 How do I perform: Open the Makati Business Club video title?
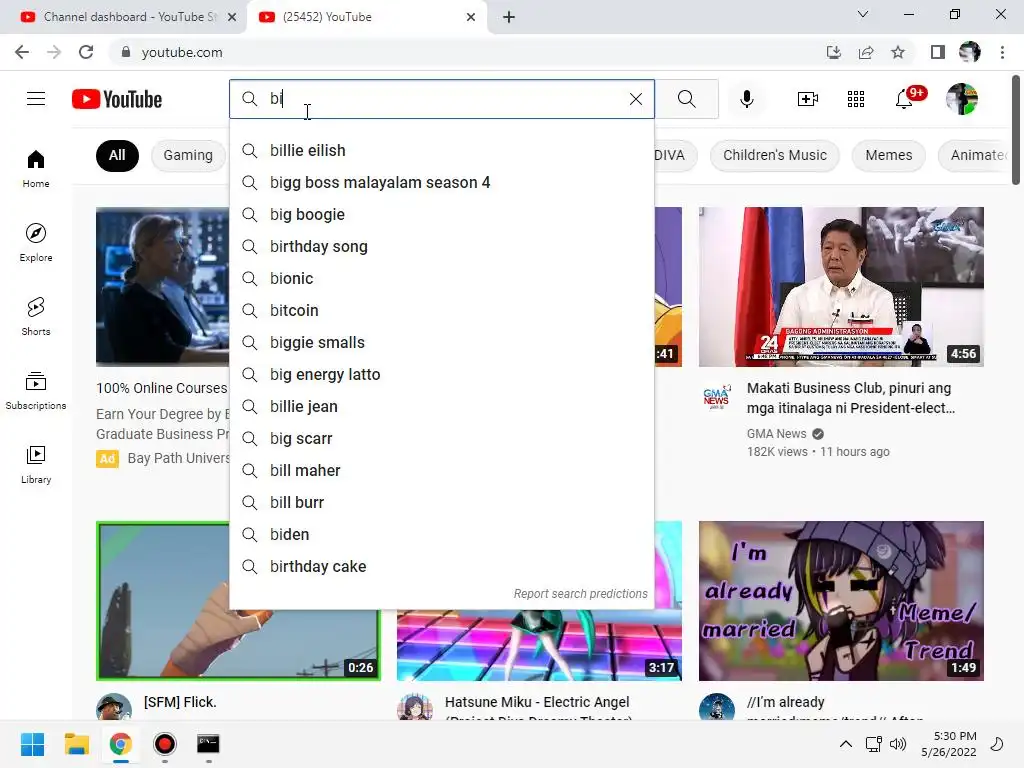pyautogui.click(x=851, y=398)
